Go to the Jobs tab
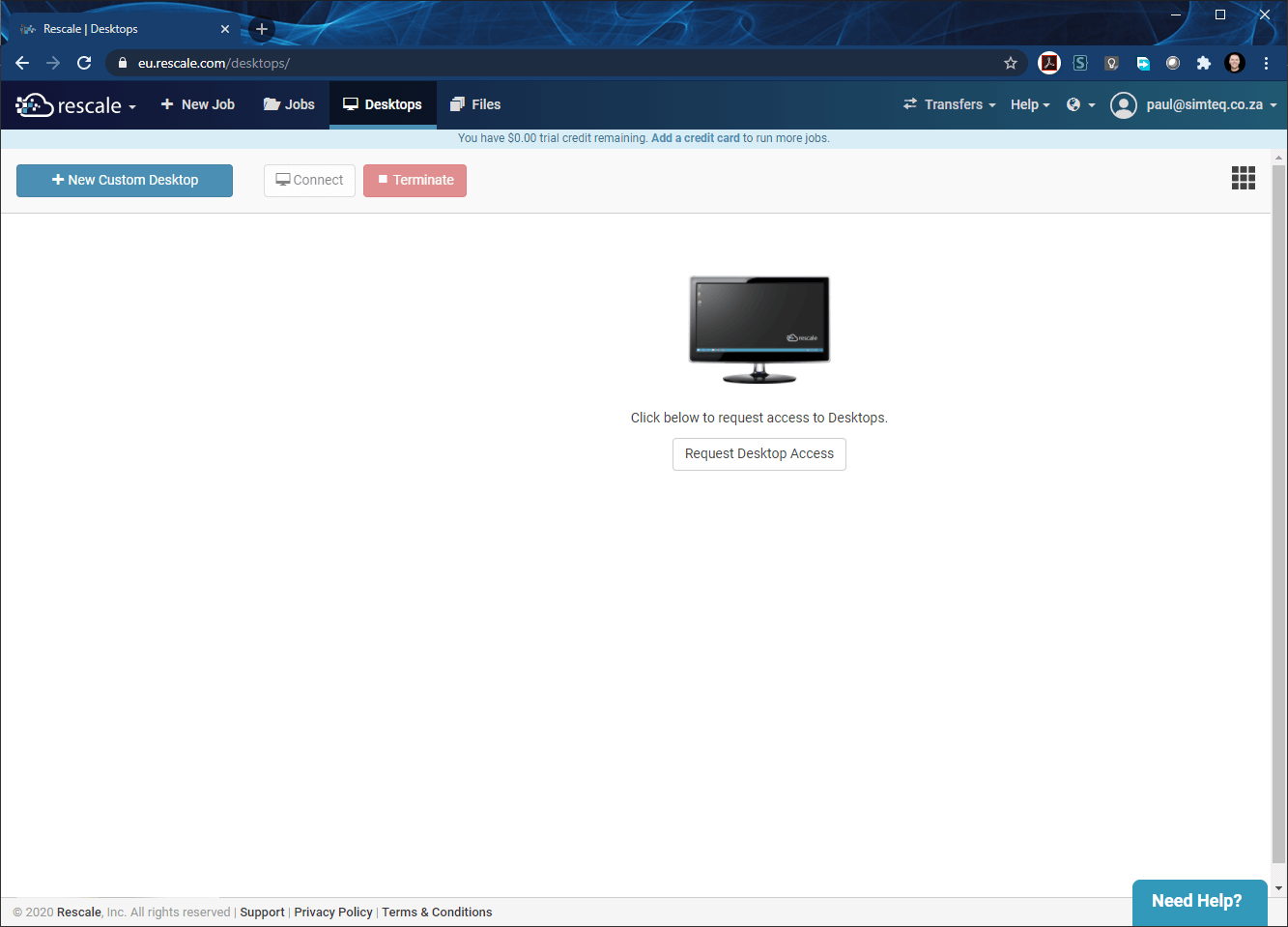 [x=289, y=104]
